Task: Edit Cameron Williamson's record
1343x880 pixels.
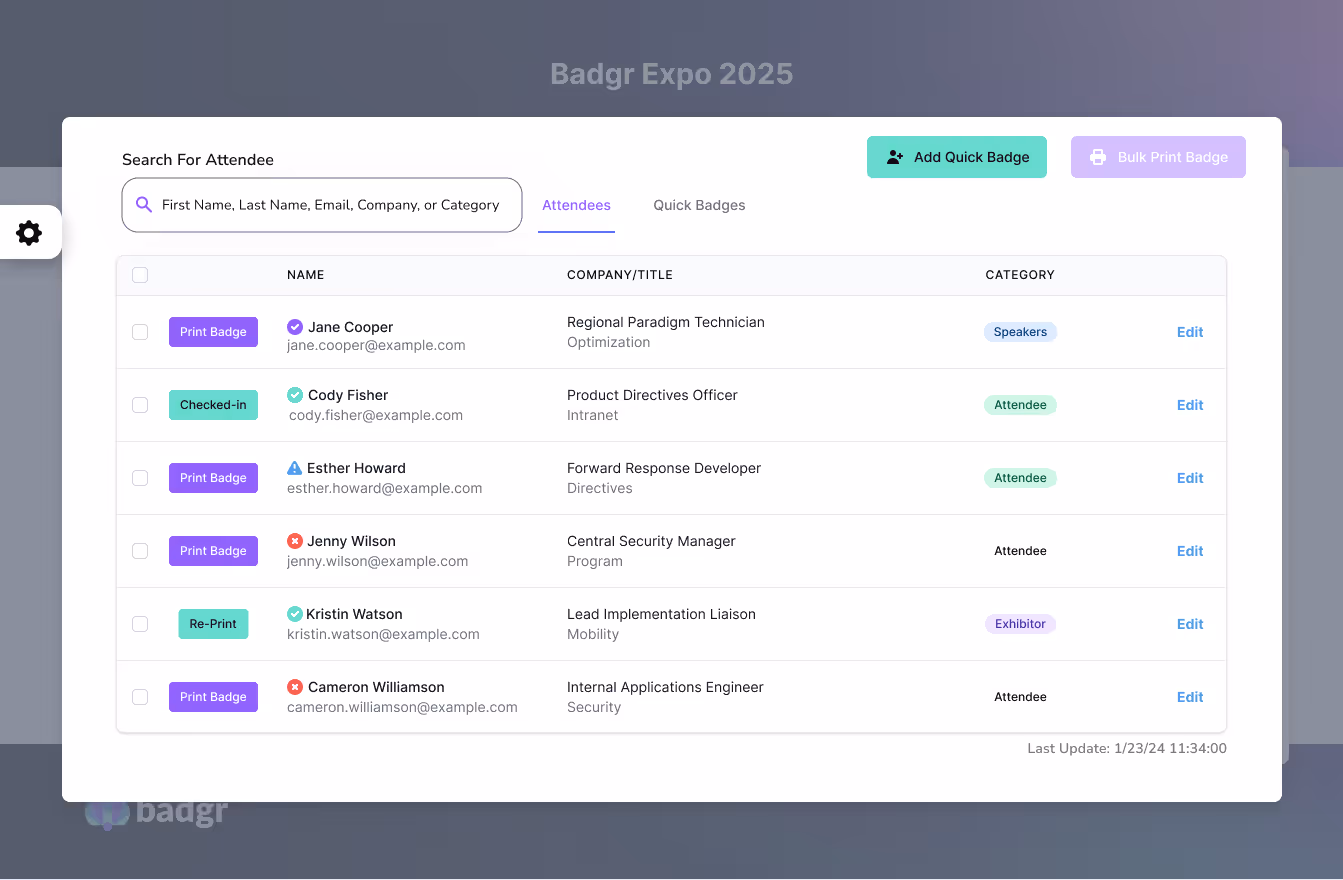Action: point(1190,697)
